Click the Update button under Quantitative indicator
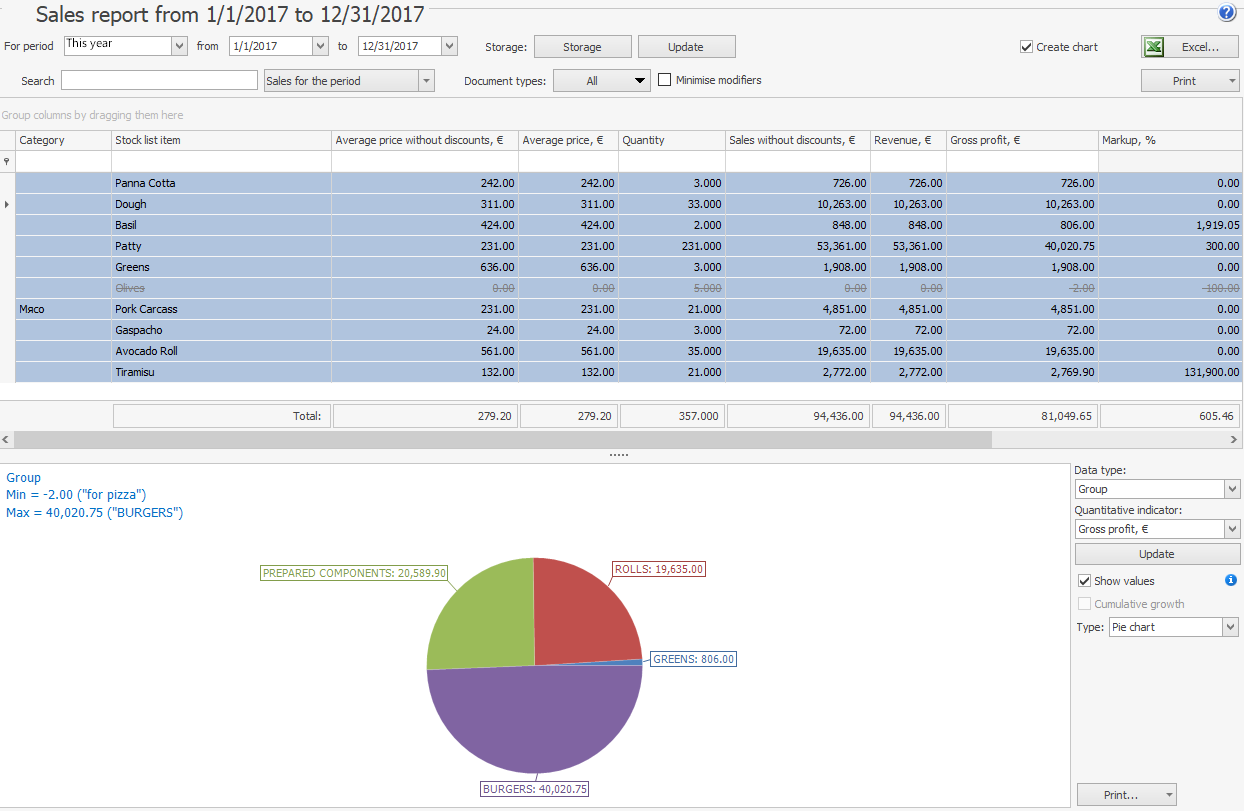The image size is (1244, 811). pyautogui.click(x=1157, y=554)
